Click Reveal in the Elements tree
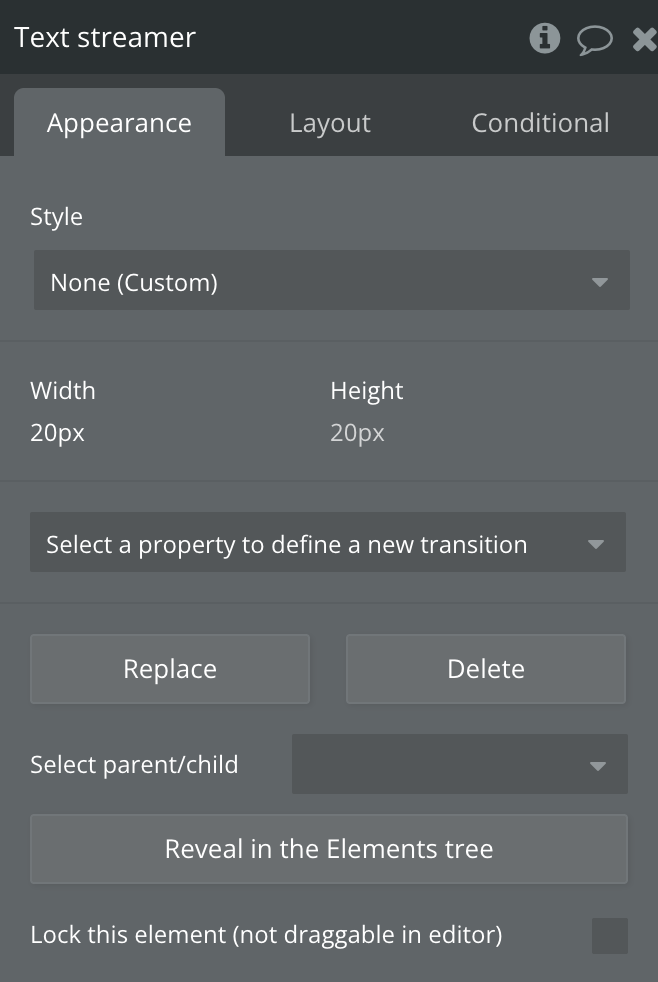This screenshot has width=658, height=982. point(329,849)
